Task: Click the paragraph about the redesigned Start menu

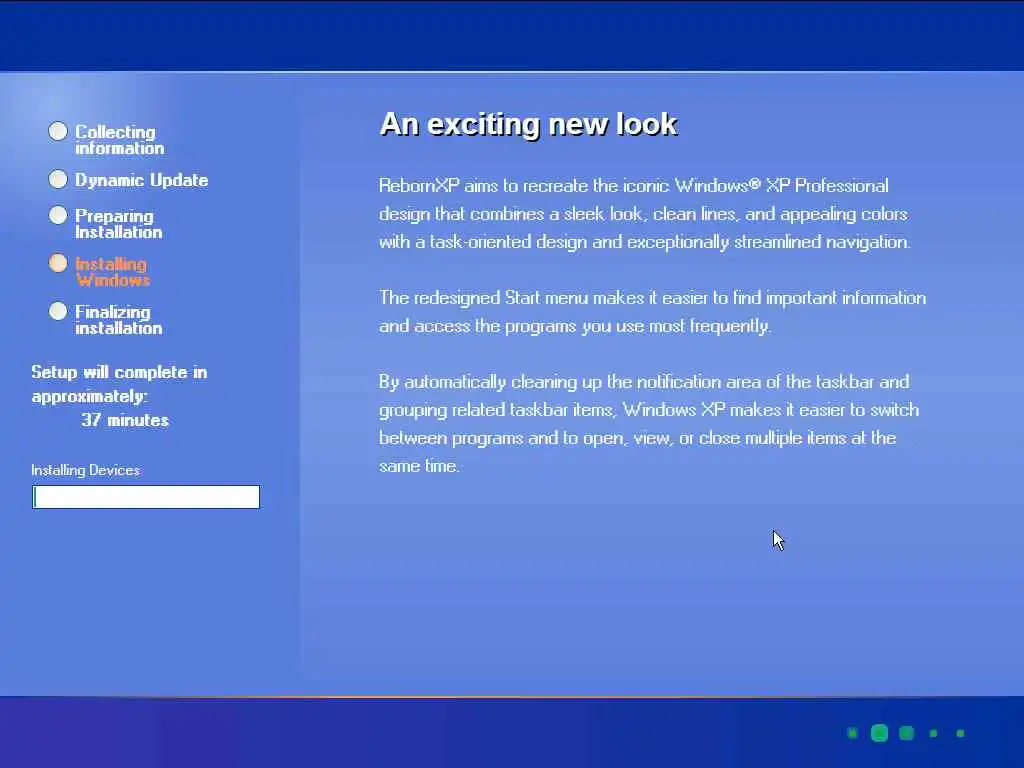Action: [x=652, y=312]
